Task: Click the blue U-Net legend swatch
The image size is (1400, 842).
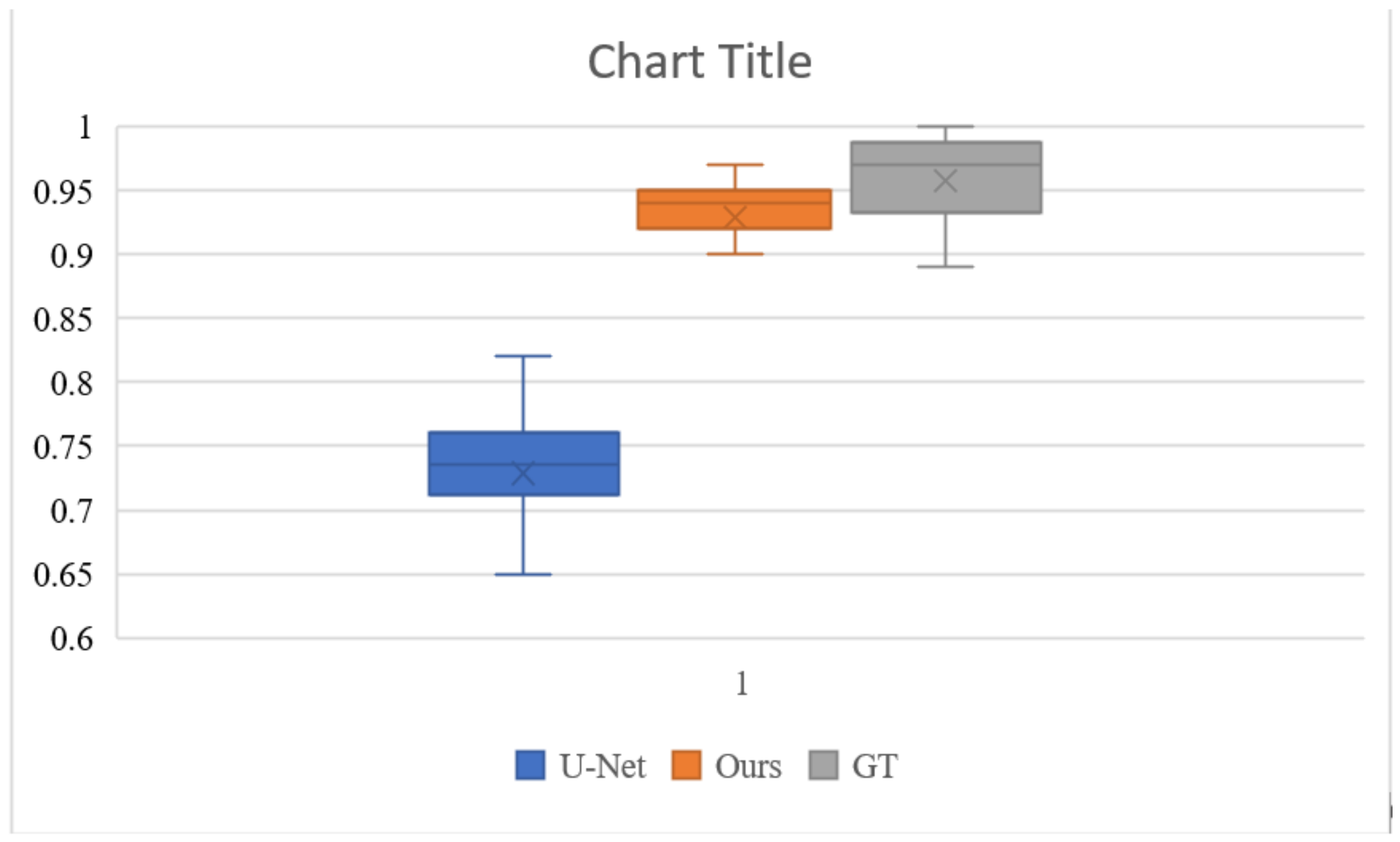Action: 530,765
